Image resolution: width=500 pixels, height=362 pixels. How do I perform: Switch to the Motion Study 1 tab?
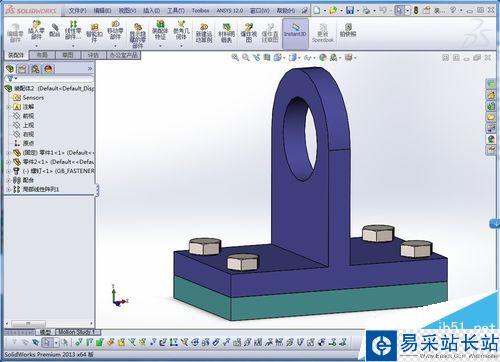77,332
